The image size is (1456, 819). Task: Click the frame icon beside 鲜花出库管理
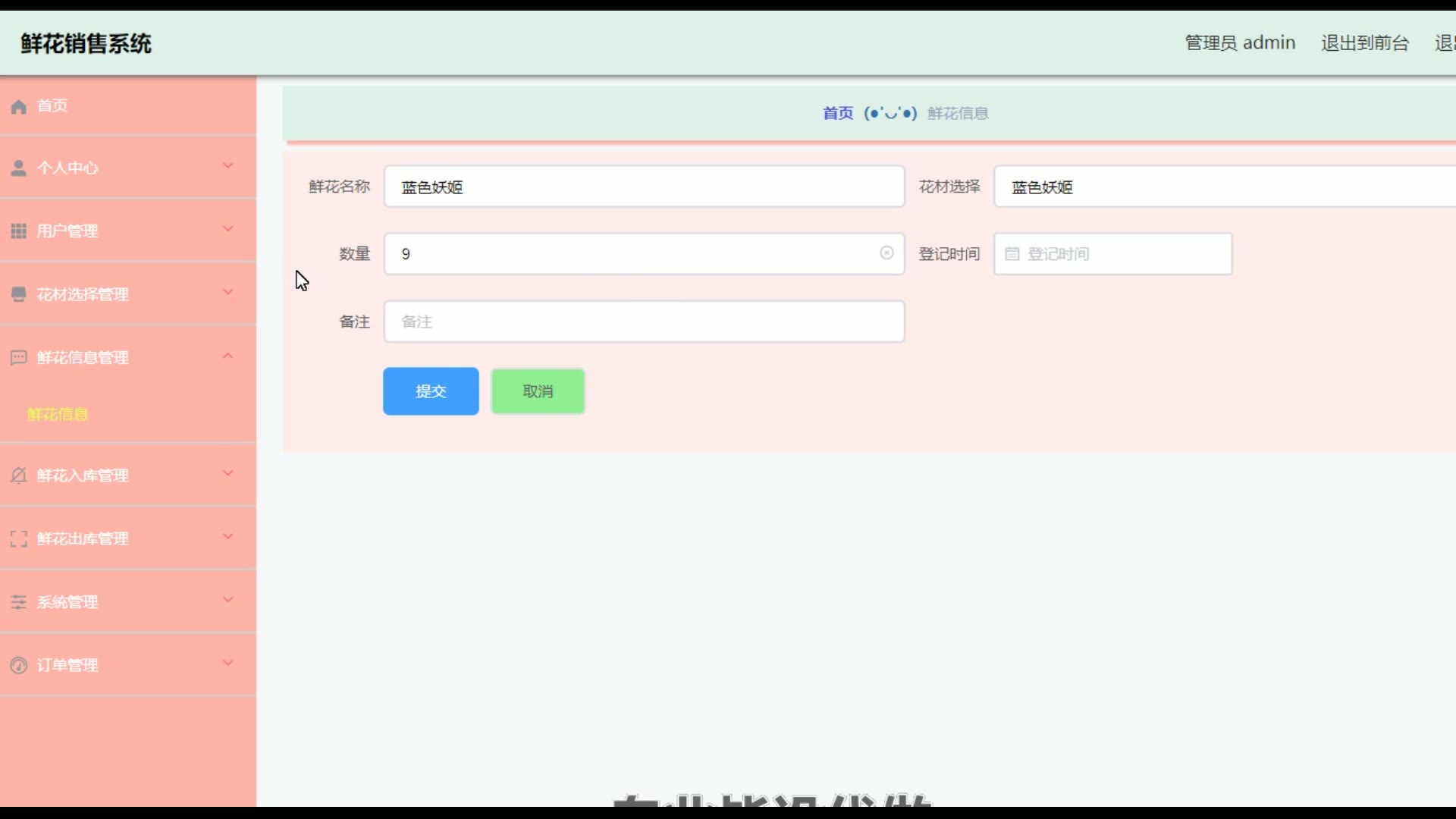(x=19, y=539)
